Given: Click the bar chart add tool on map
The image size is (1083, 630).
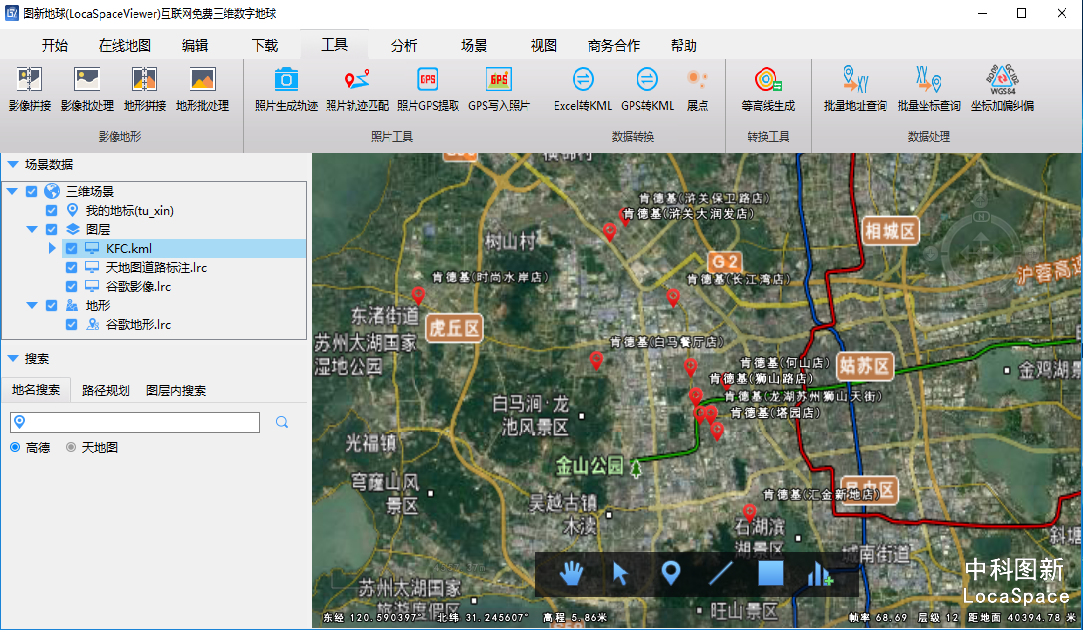Looking at the screenshot, I should (820, 573).
